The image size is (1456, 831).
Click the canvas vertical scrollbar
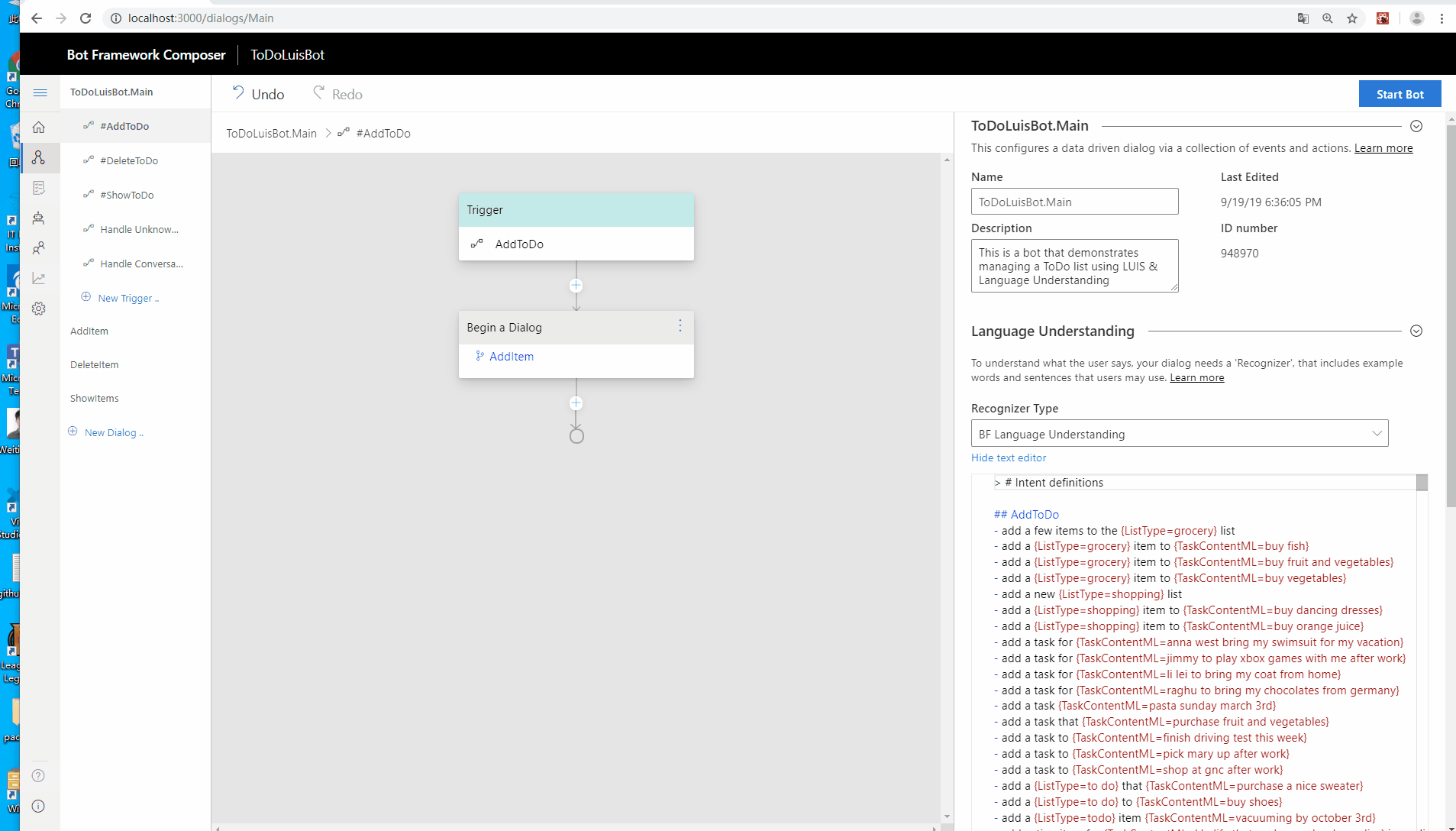pos(948,489)
